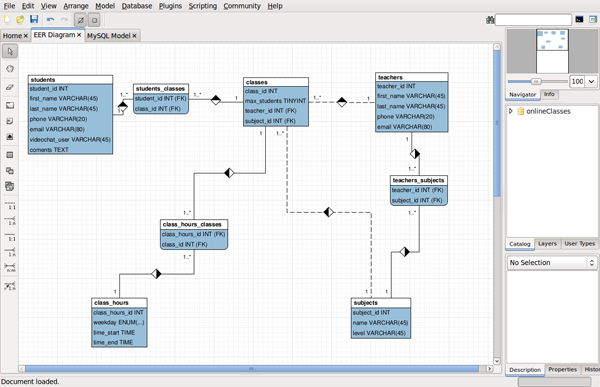Switch to the Layers tab

(x=547, y=244)
